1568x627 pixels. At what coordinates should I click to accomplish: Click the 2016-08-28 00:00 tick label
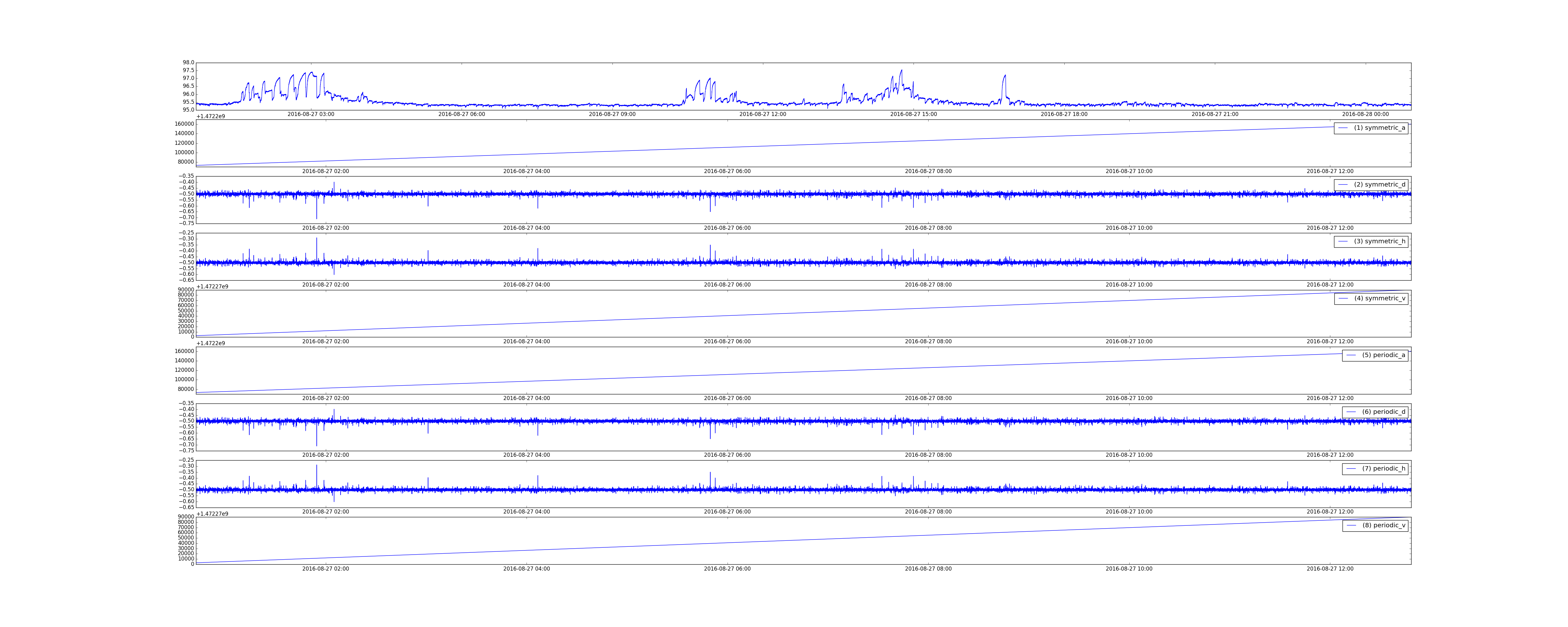coord(1365,114)
